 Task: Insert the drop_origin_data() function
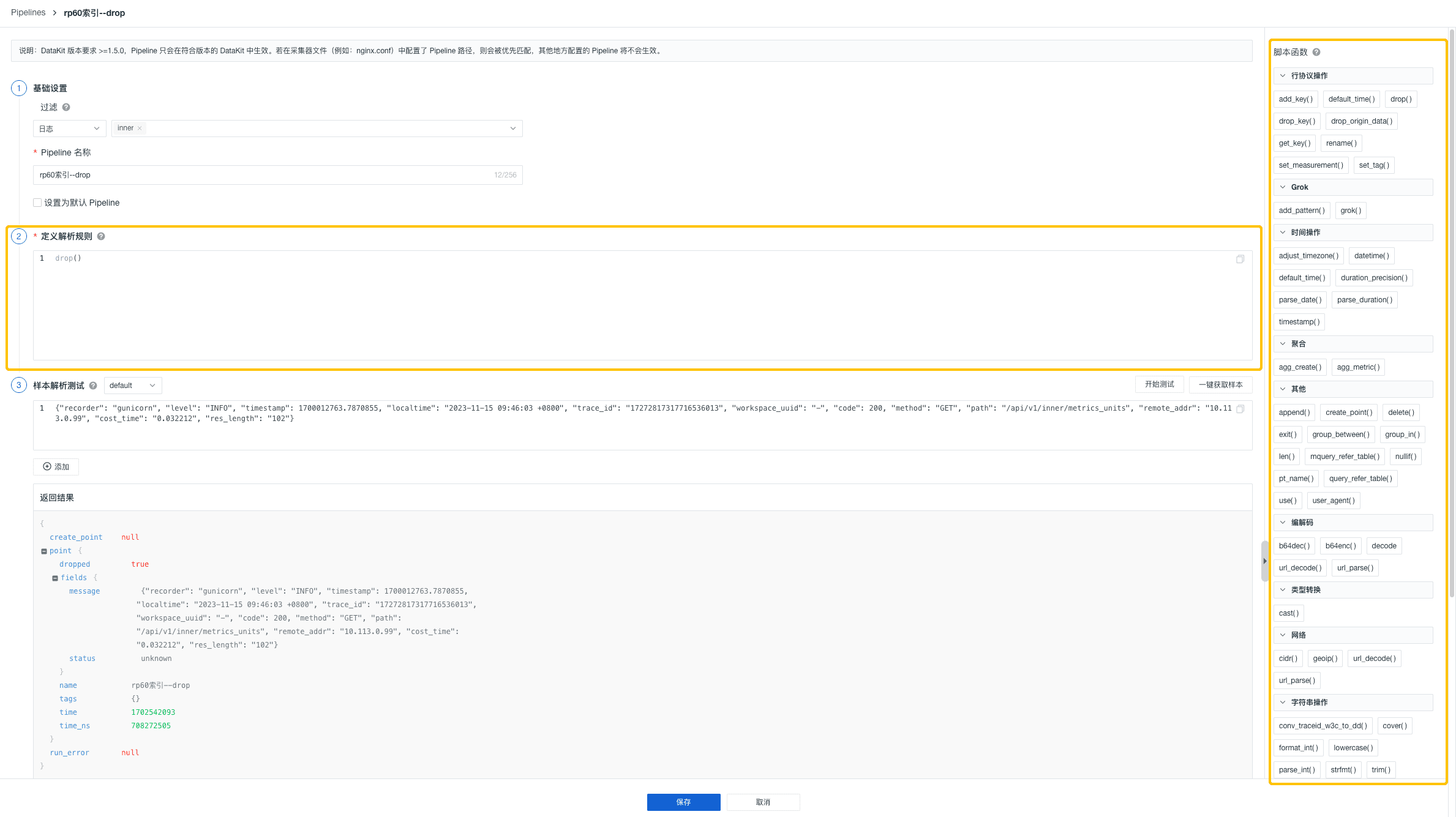pyautogui.click(x=1361, y=121)
